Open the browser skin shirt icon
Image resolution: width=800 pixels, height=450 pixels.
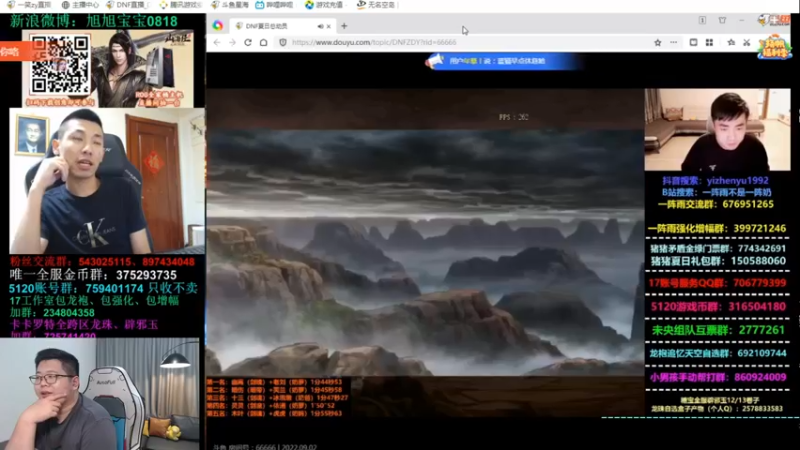pyautogui.click(x=722, y=20)
